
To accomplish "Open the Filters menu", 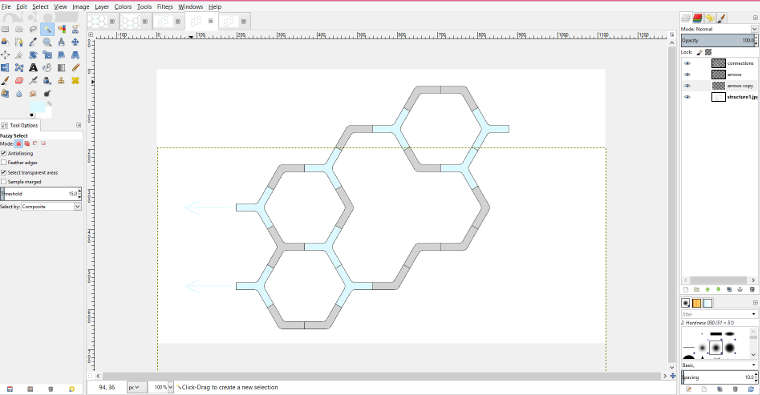I will click(165, 7).
